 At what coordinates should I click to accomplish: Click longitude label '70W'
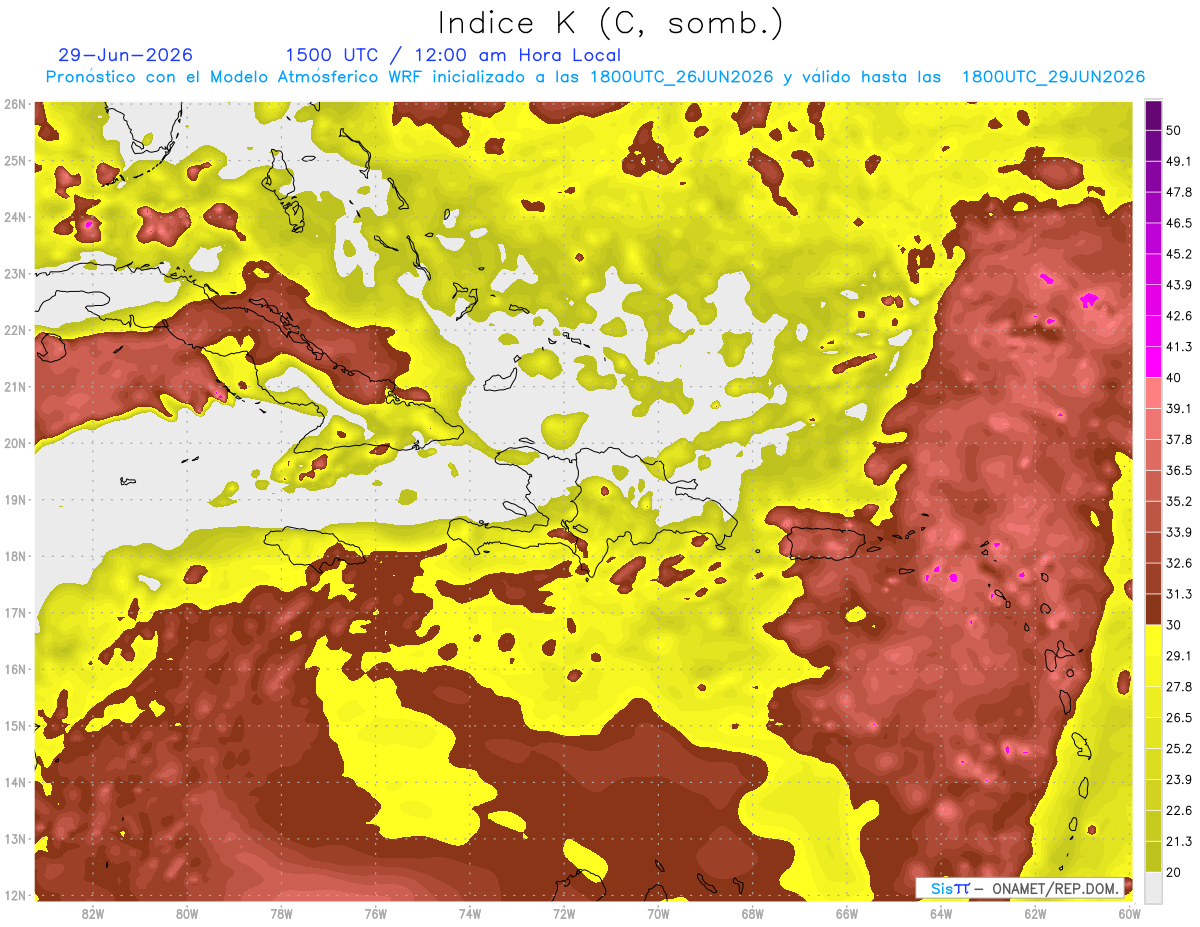[658, 914]
